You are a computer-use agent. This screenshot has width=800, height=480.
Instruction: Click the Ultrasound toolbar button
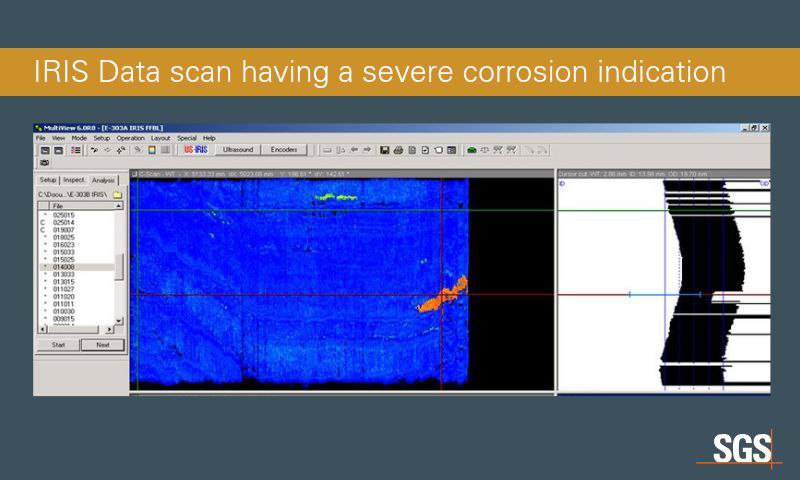click(238, 149)
